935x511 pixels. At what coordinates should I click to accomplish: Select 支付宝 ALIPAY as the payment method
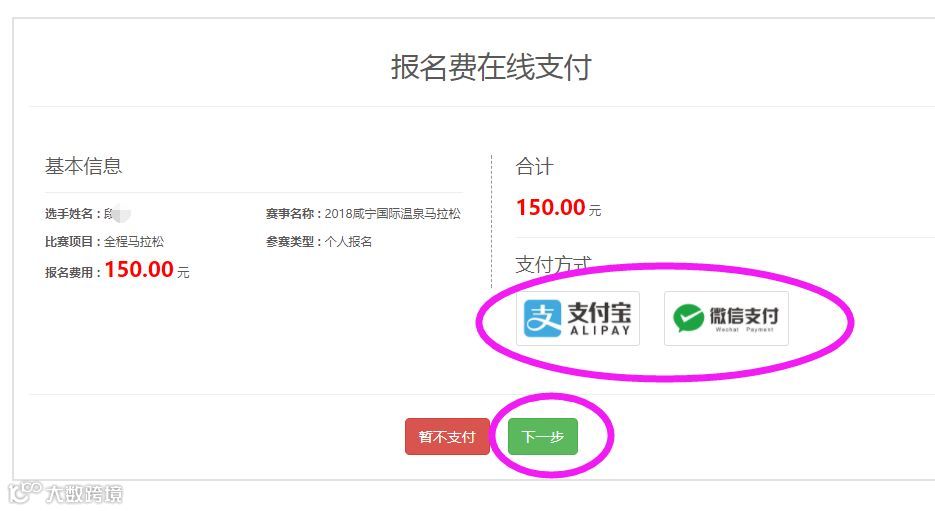coord(578,318)
